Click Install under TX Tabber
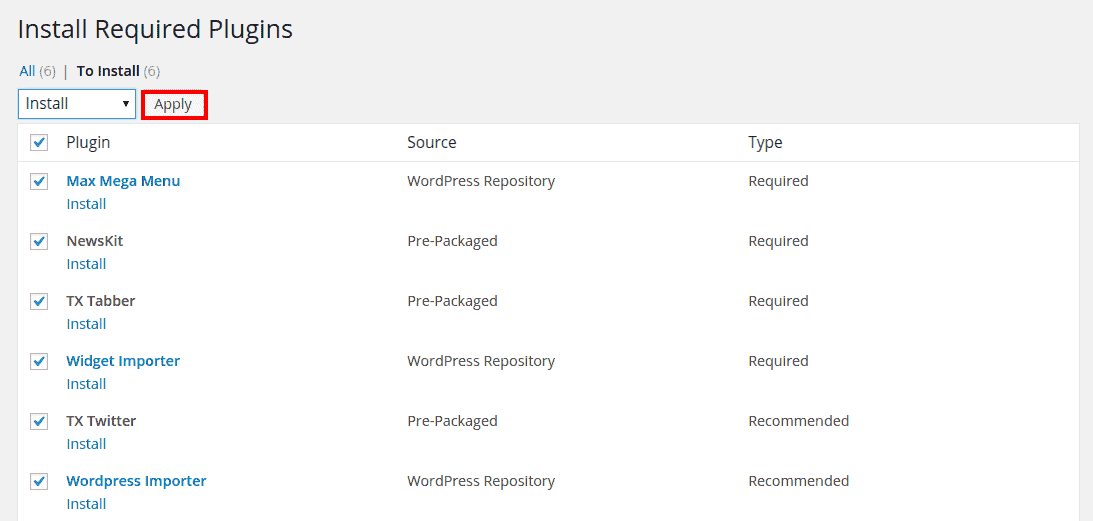 [86, 324]
